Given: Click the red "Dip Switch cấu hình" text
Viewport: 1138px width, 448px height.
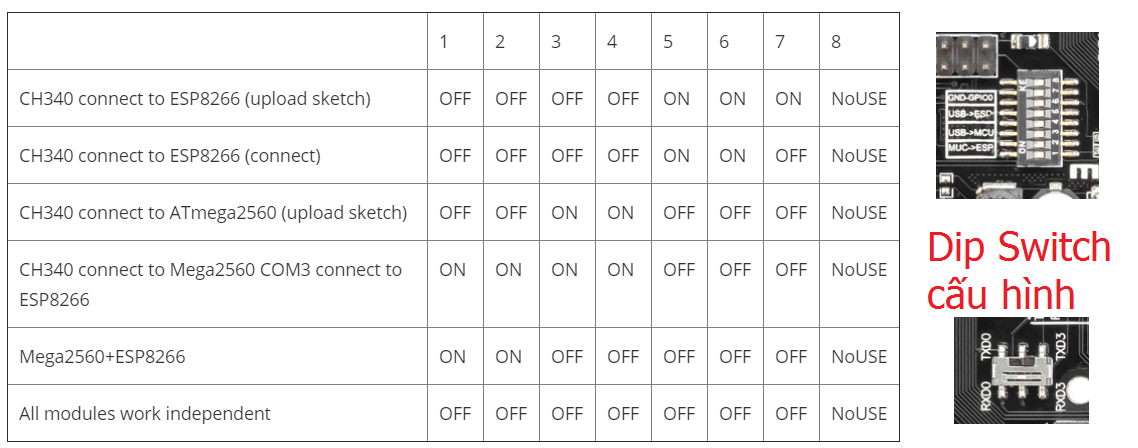Looking at the screenshot, I should (x=1018, y=270).
